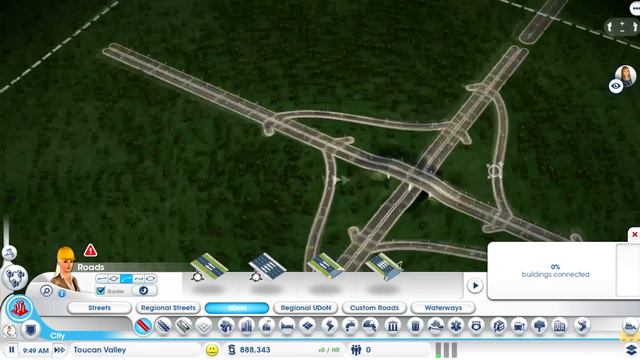The height and width of the screenshot is (360, 640).
Task: Open the rail tracks menu icon
Action: pos(183,326)
